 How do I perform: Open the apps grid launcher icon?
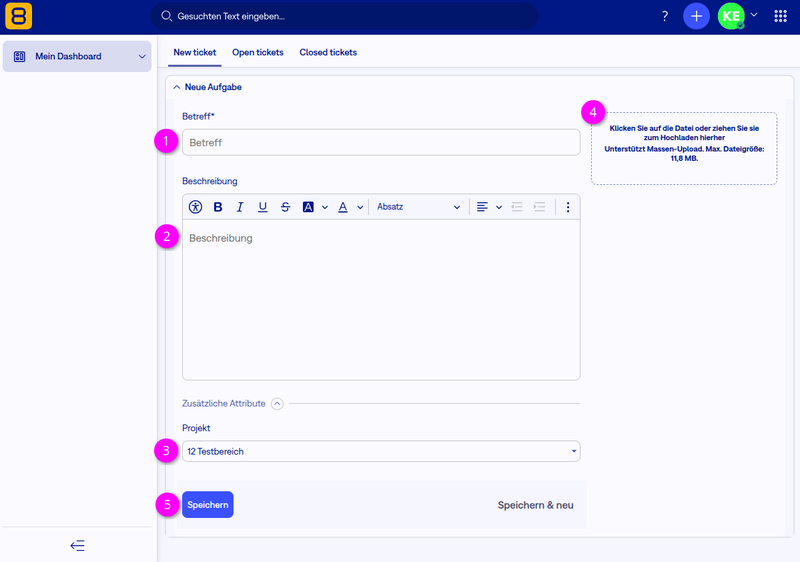(780, 16)
